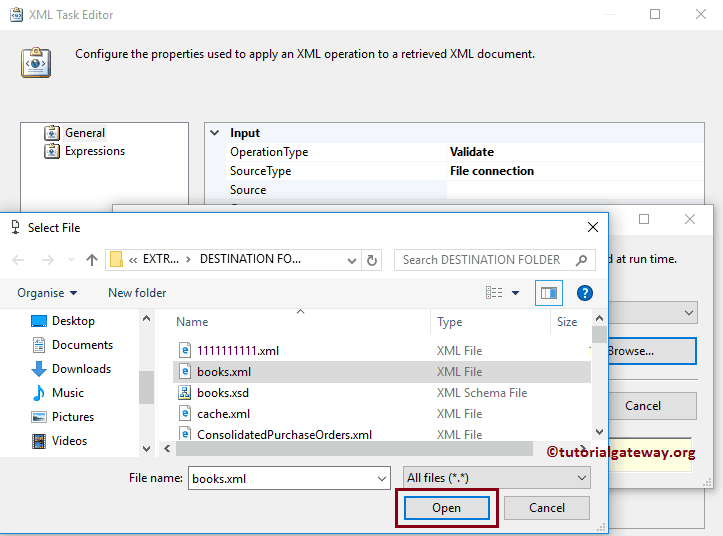Click Browse... in File Connection Manager window
The image size is (723, 536).
click(x=652, y=351)
